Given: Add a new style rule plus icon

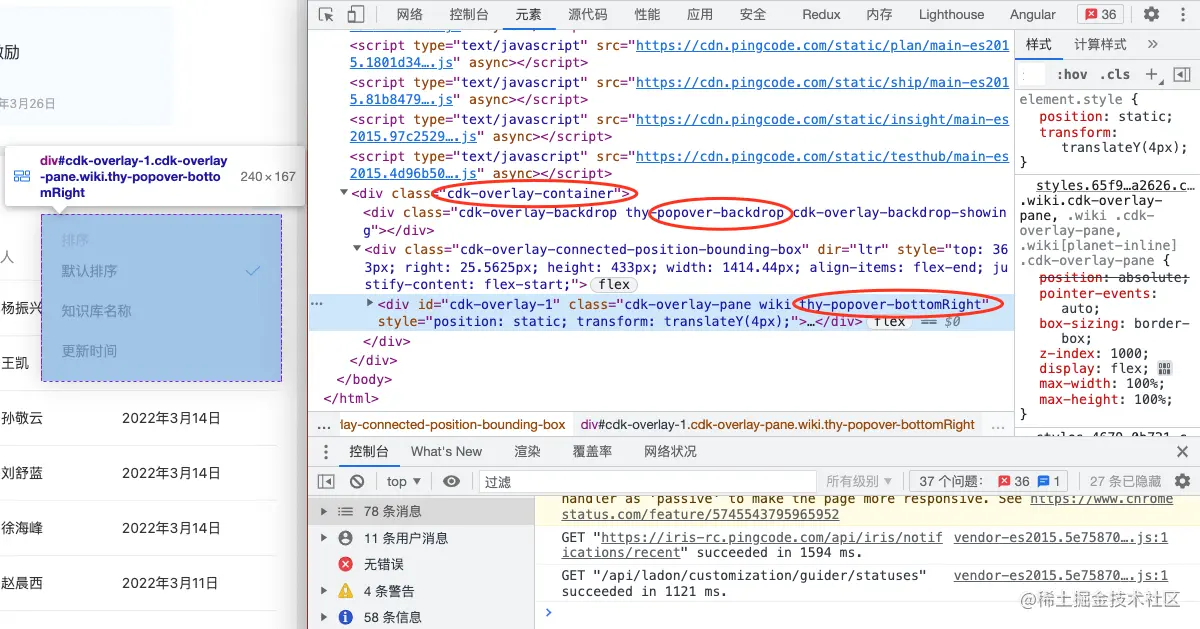Looking at the screenshot, I should point(1152,74).
